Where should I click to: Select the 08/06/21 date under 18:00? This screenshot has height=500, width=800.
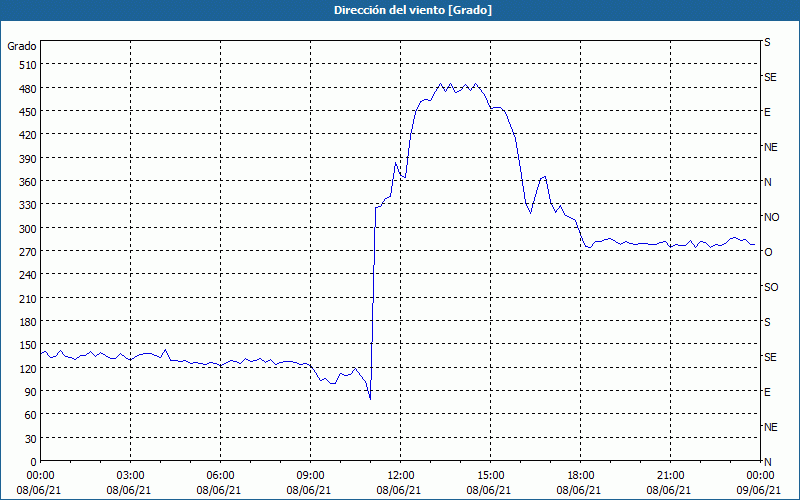pyautogui.click(x=579, y=490)
